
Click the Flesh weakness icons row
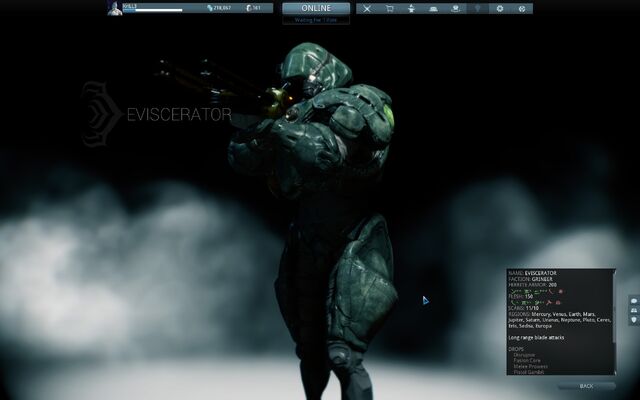click(536, 302)
